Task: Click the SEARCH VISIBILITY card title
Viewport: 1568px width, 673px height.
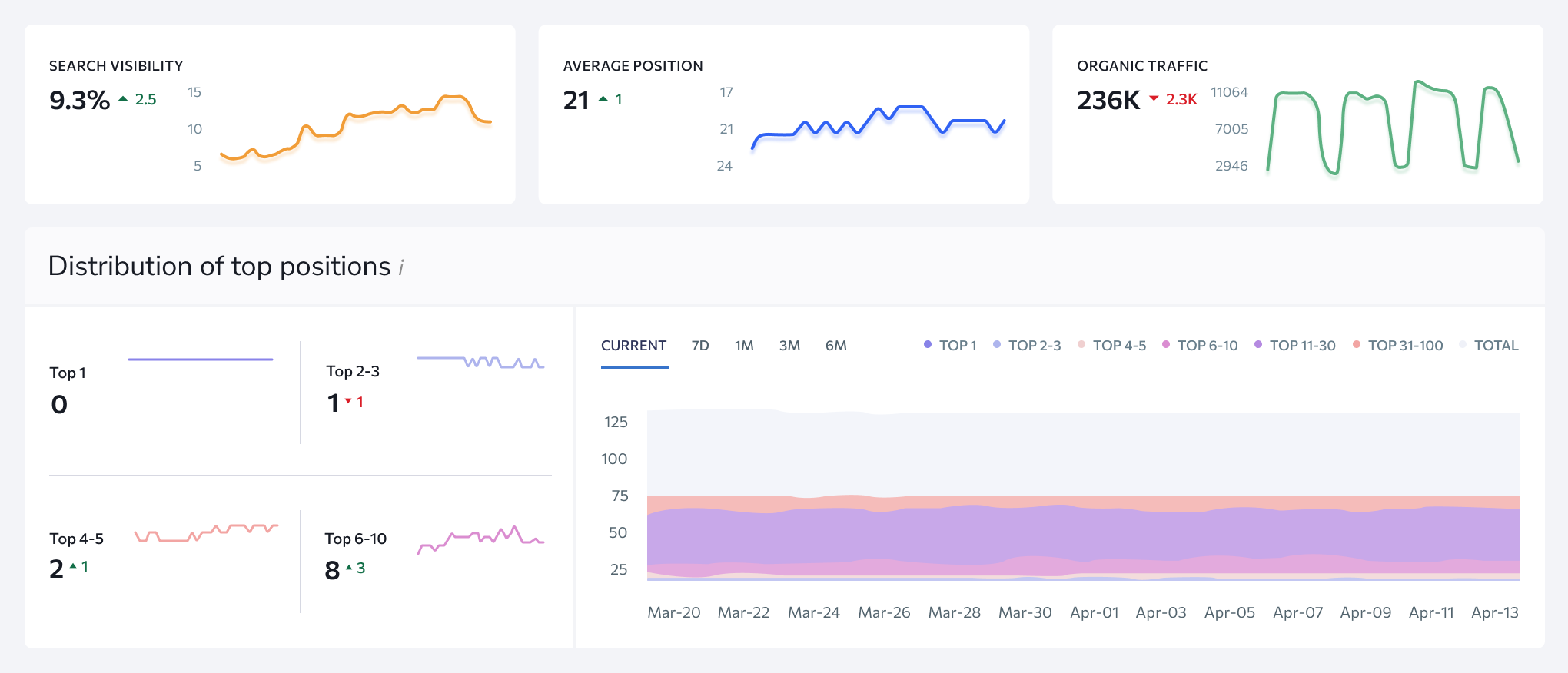Action: pyautogui.click(x=116, y=66)
